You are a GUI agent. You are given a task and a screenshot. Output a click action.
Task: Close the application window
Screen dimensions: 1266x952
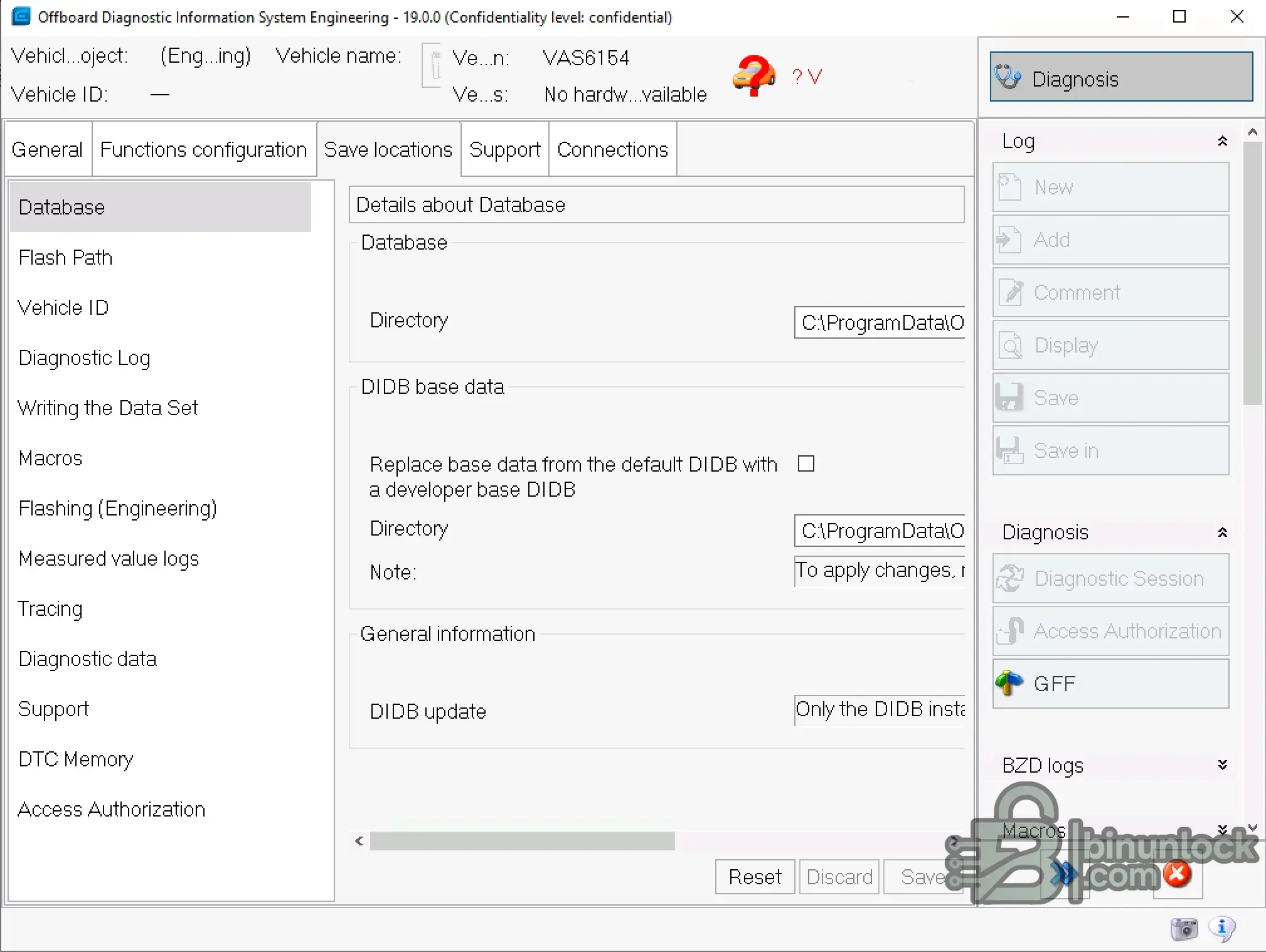coord(1237,17)
